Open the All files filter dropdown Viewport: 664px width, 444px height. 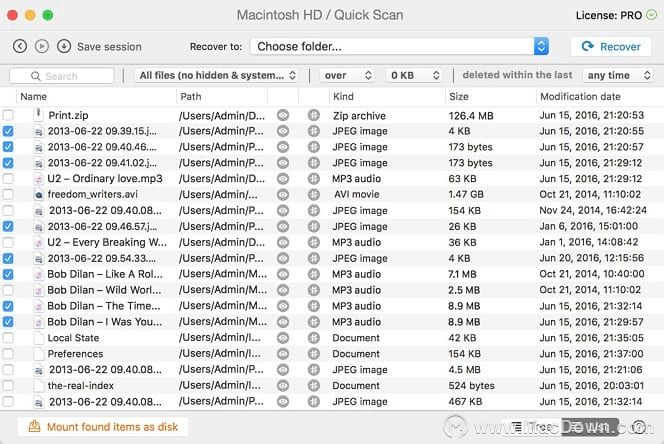click(x=216, y=75)
